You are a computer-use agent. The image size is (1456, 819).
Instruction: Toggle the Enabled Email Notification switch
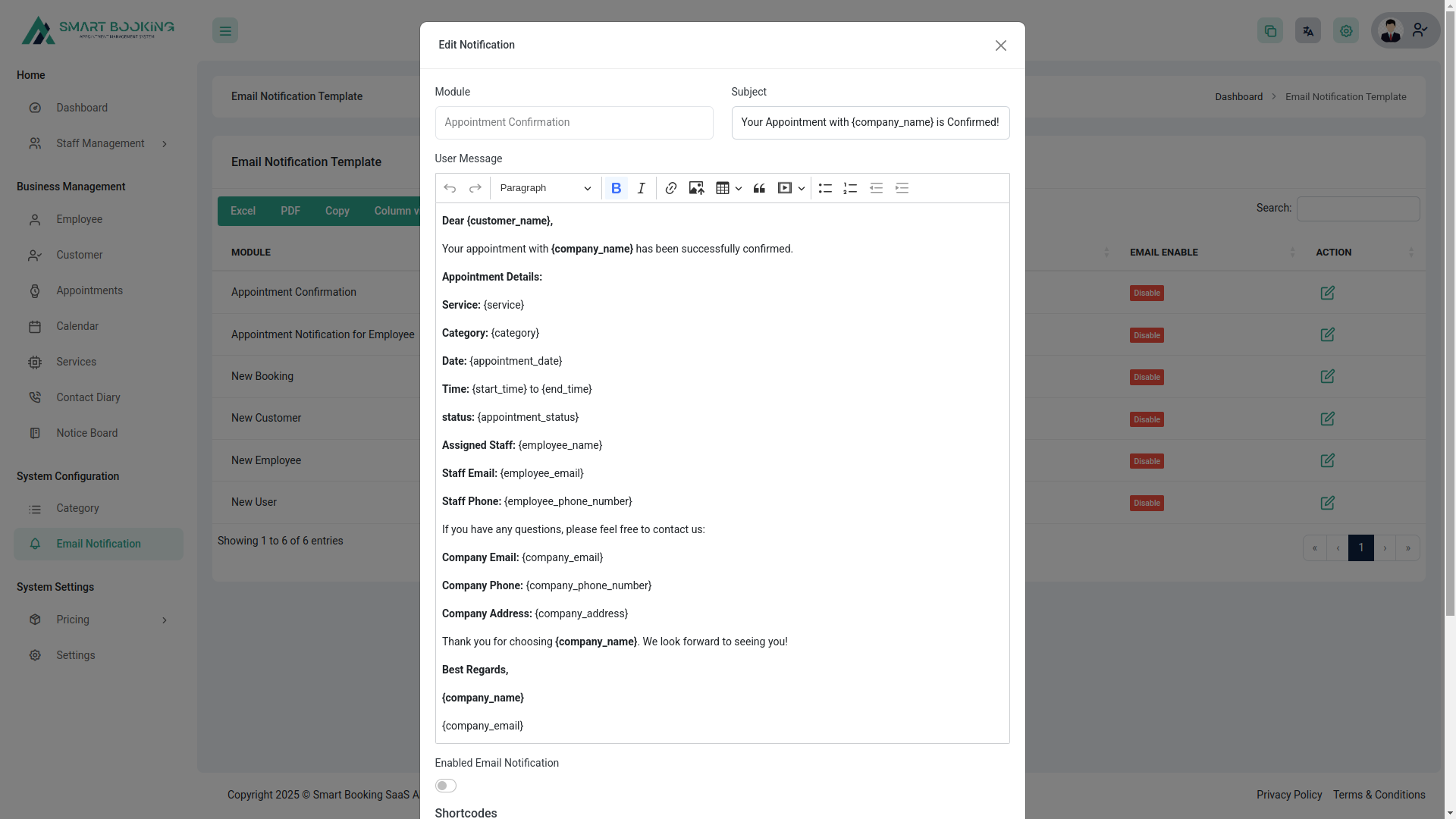445,786
